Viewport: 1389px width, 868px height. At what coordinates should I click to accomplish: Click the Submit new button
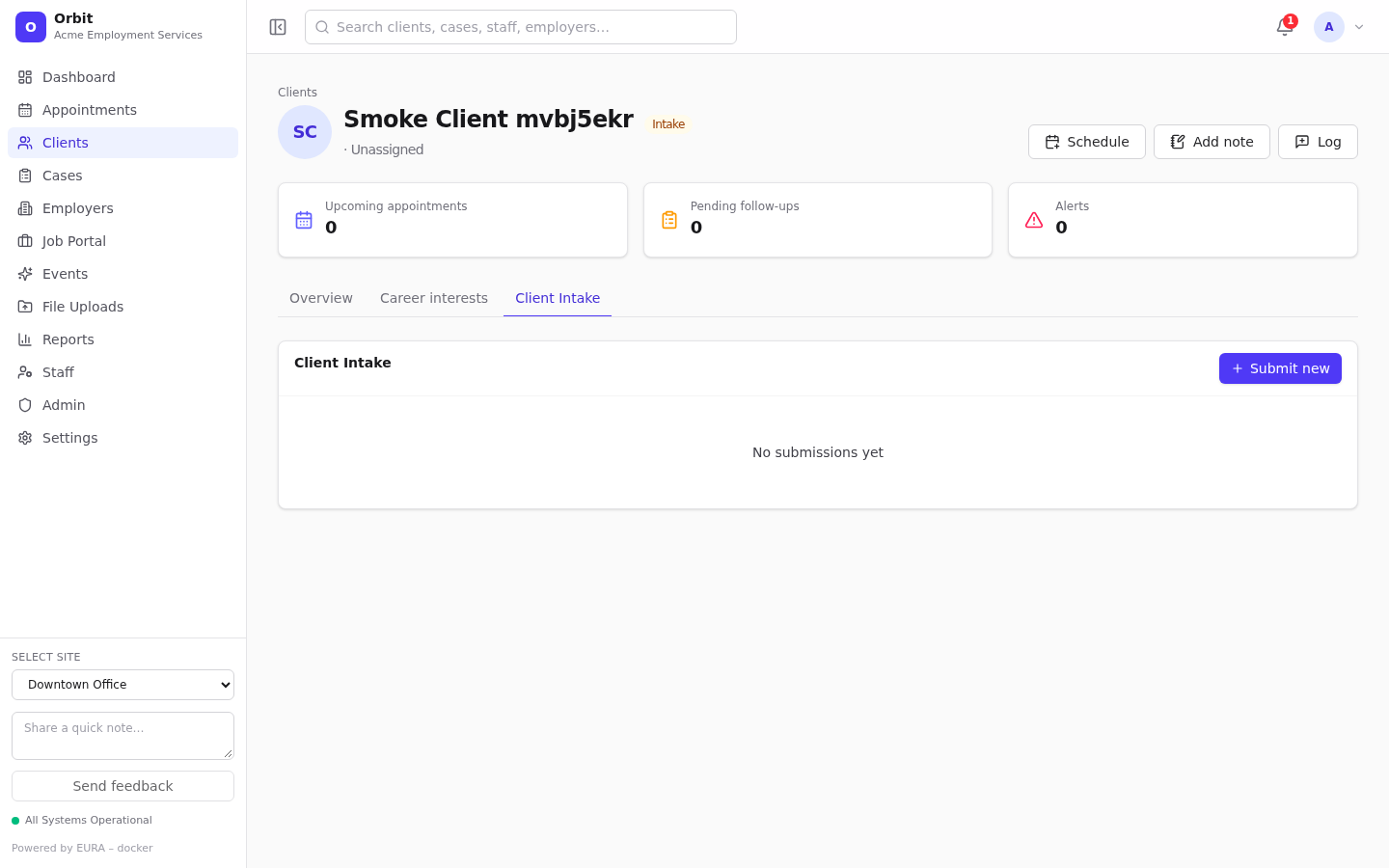pyautogui.click(x=1280, y=368)
